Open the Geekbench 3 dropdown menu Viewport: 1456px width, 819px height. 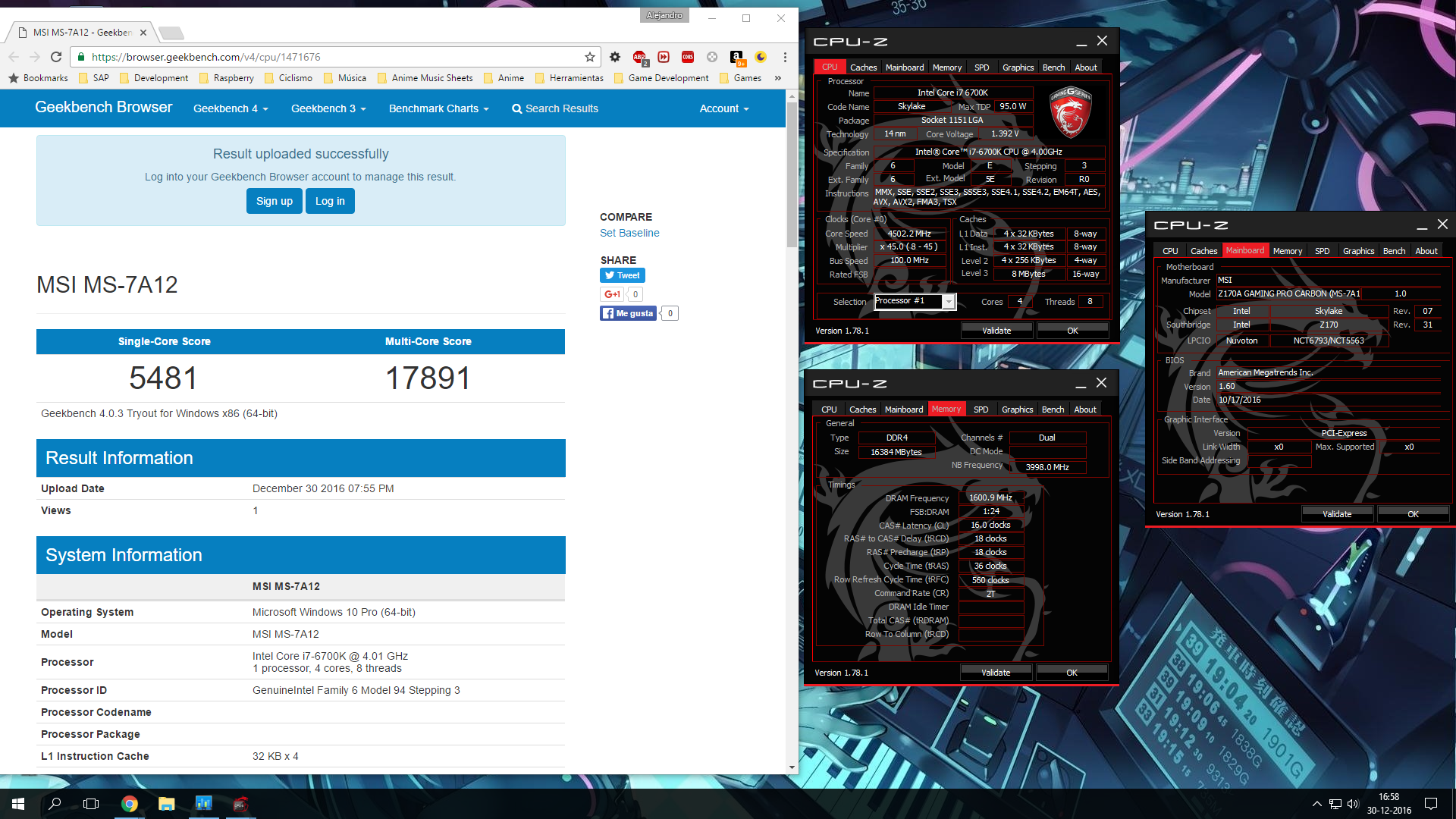[x=328, y=108]
